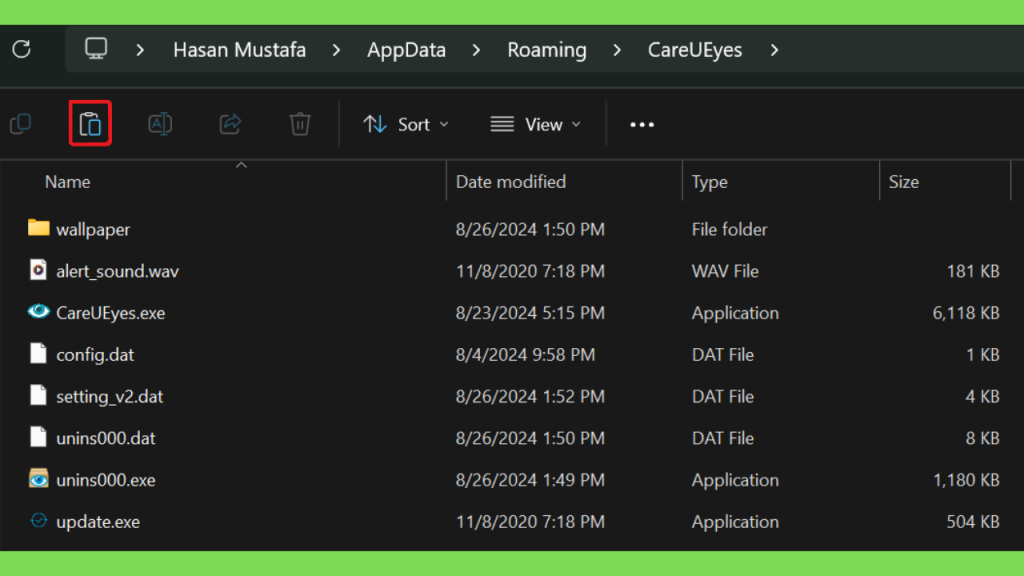Click the 8 KB size cell
The width and height of the screenshot is (1024, 576).
coord(982,438)
